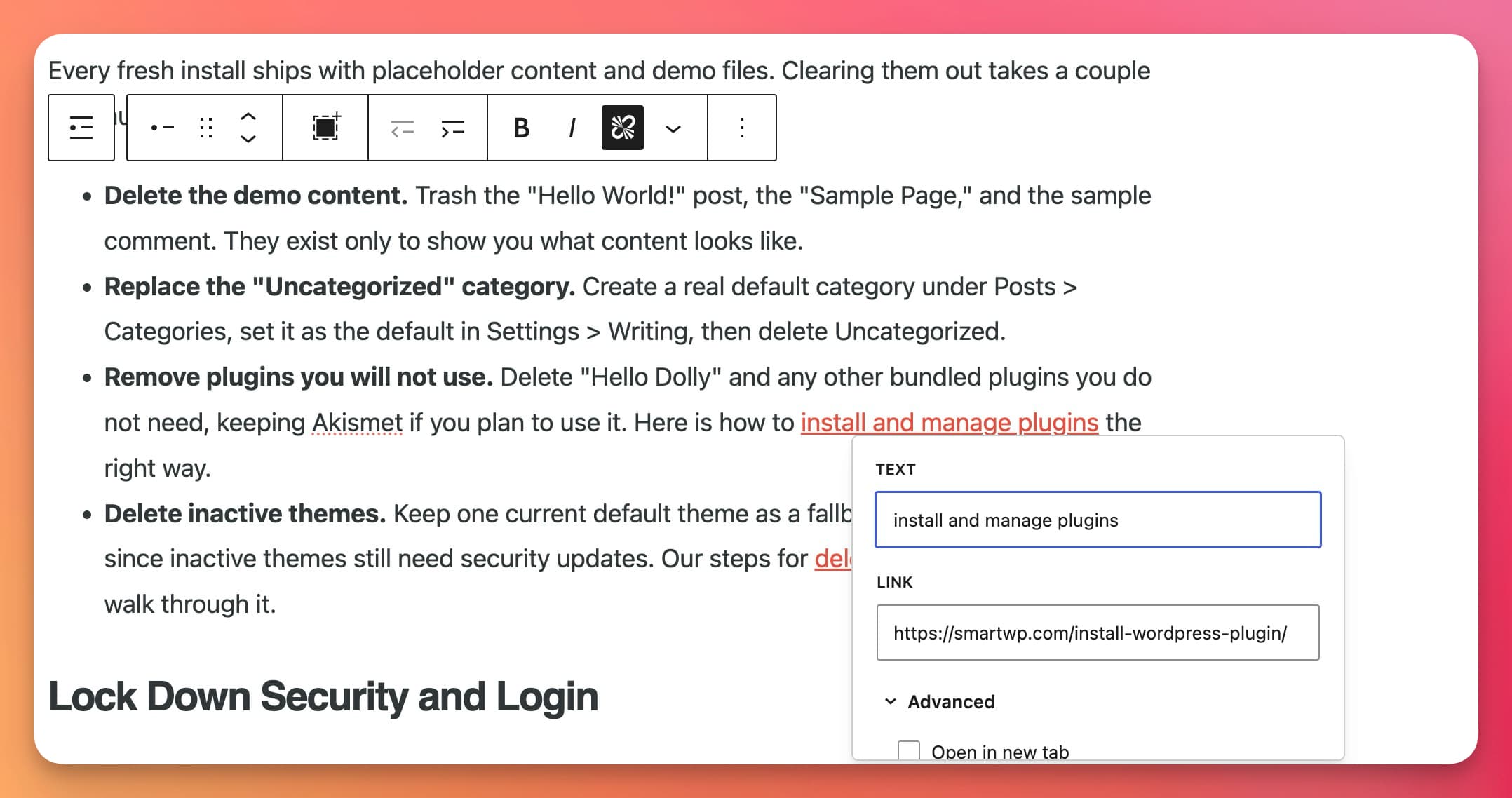Image resolution: width=1512 pixels, height=798 pixels.
Task: Move list item down with arrow
Action: 248,139
